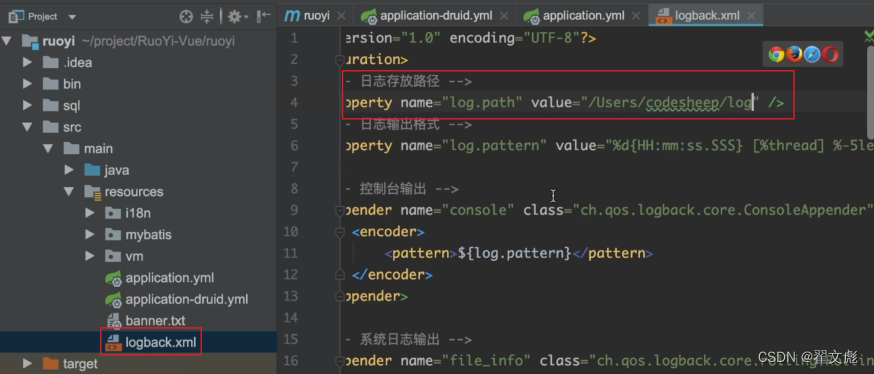Click the collapse all icon in Project toolbar
Viewport: 874px width, 374px height.
[x=207, y=17]
